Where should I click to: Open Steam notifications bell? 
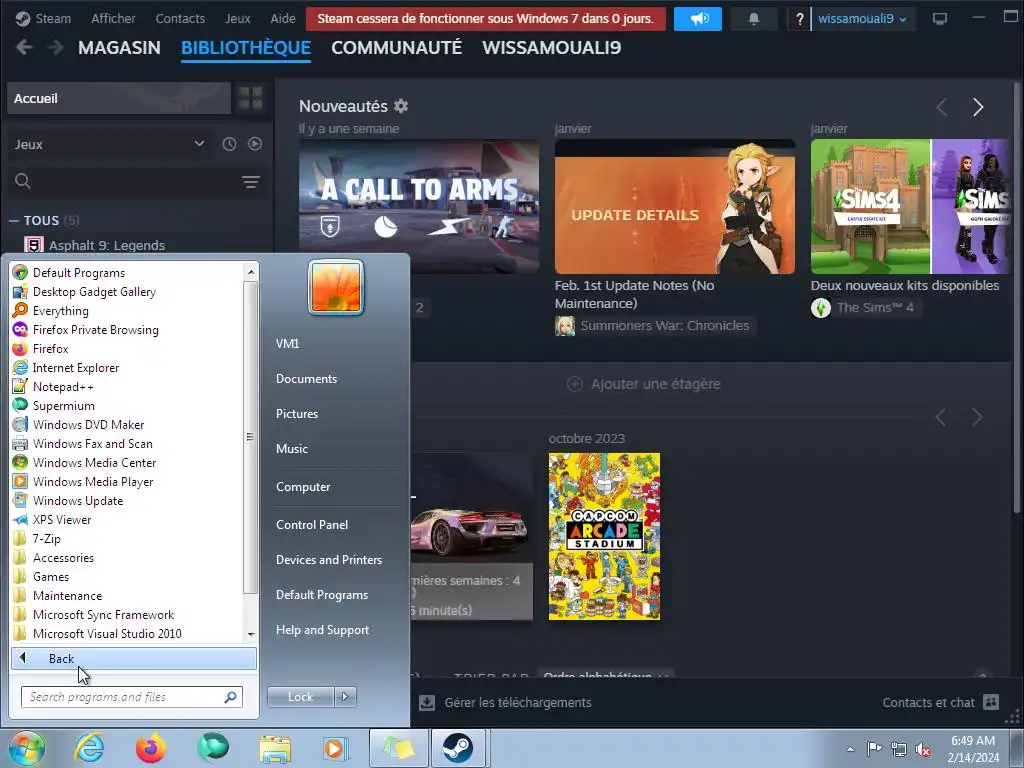point(754,19)
